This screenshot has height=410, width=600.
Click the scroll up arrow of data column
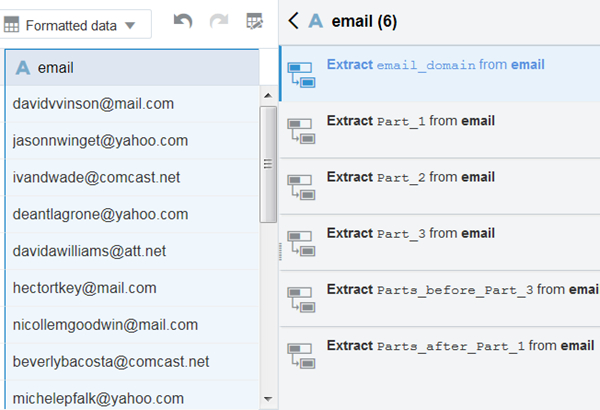click(268, 96)
